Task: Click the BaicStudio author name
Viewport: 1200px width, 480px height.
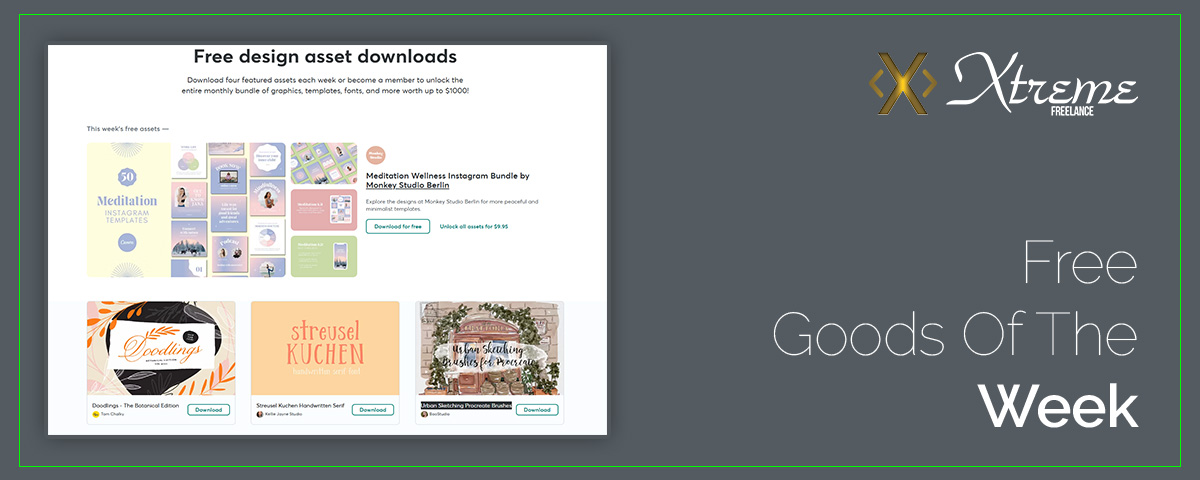Action: point(439,414)
